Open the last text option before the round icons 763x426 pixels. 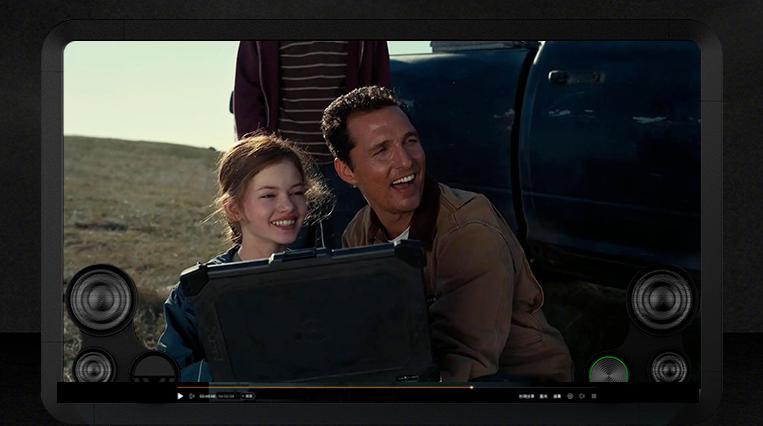click(557, 396)
